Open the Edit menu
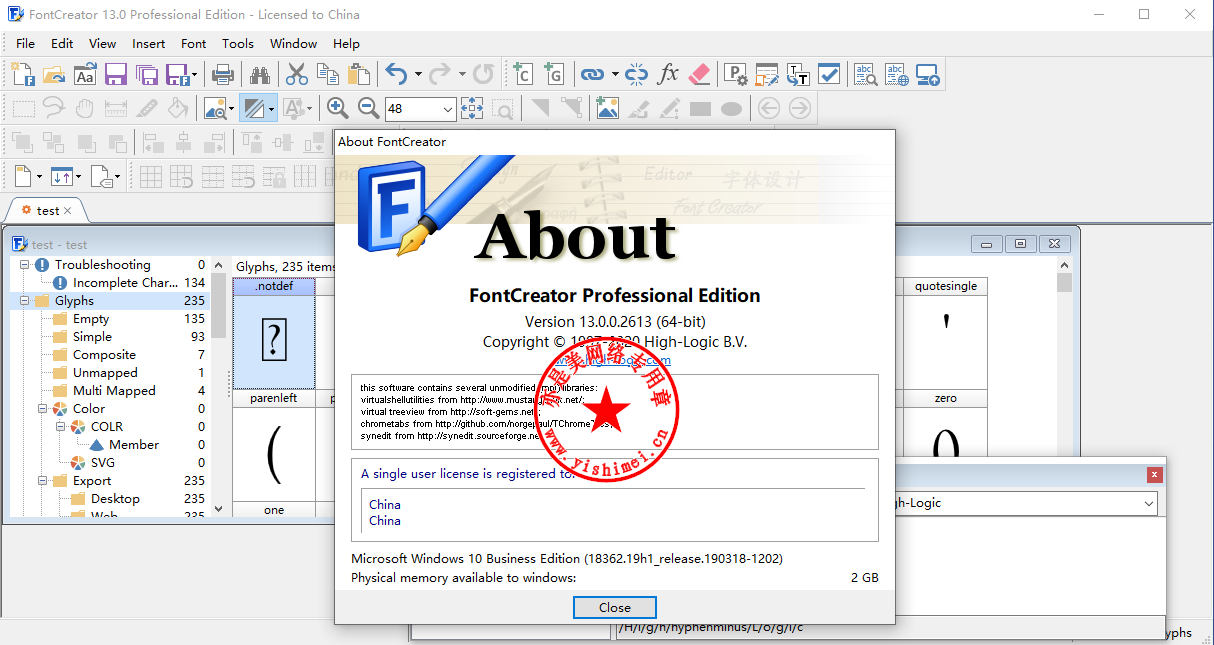This screenshot has width=1214, height=645. pyautogui.click(x=62, y=43)
